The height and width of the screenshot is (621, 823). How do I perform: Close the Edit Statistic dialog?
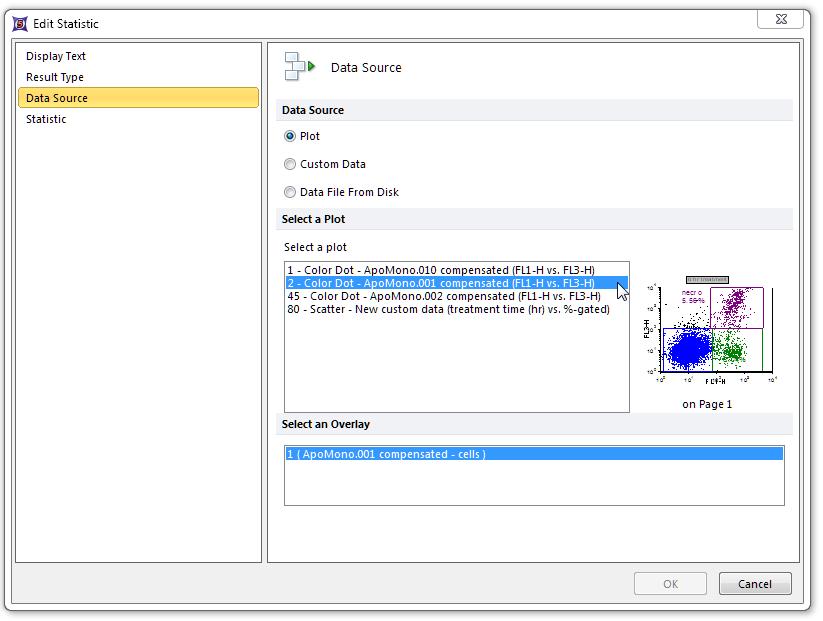point(785,20)
